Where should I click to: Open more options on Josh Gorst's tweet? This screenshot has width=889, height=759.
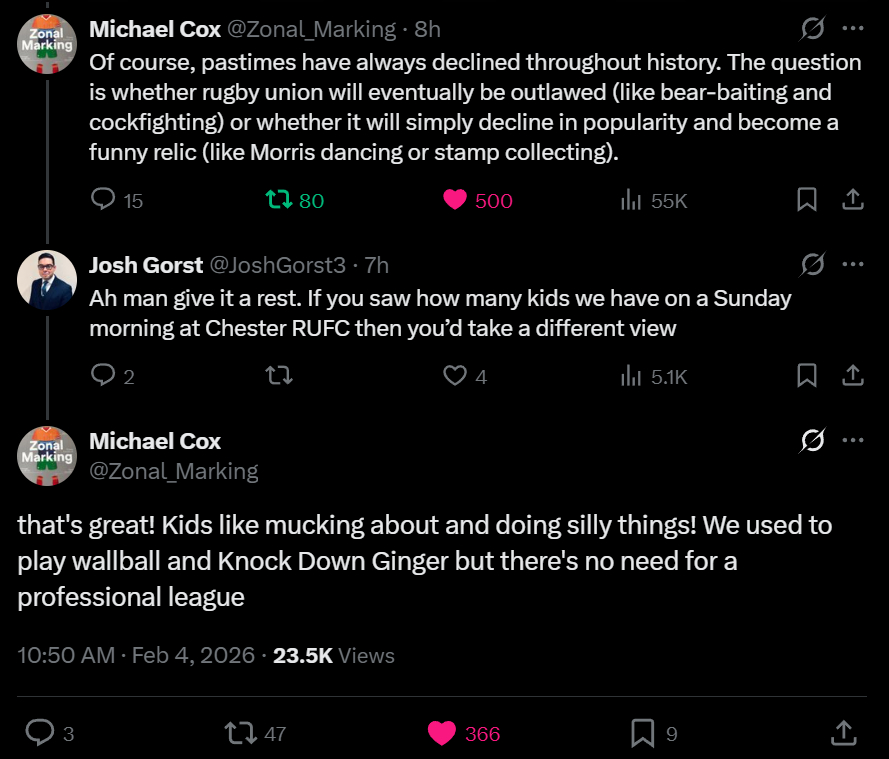click(852, 264)
